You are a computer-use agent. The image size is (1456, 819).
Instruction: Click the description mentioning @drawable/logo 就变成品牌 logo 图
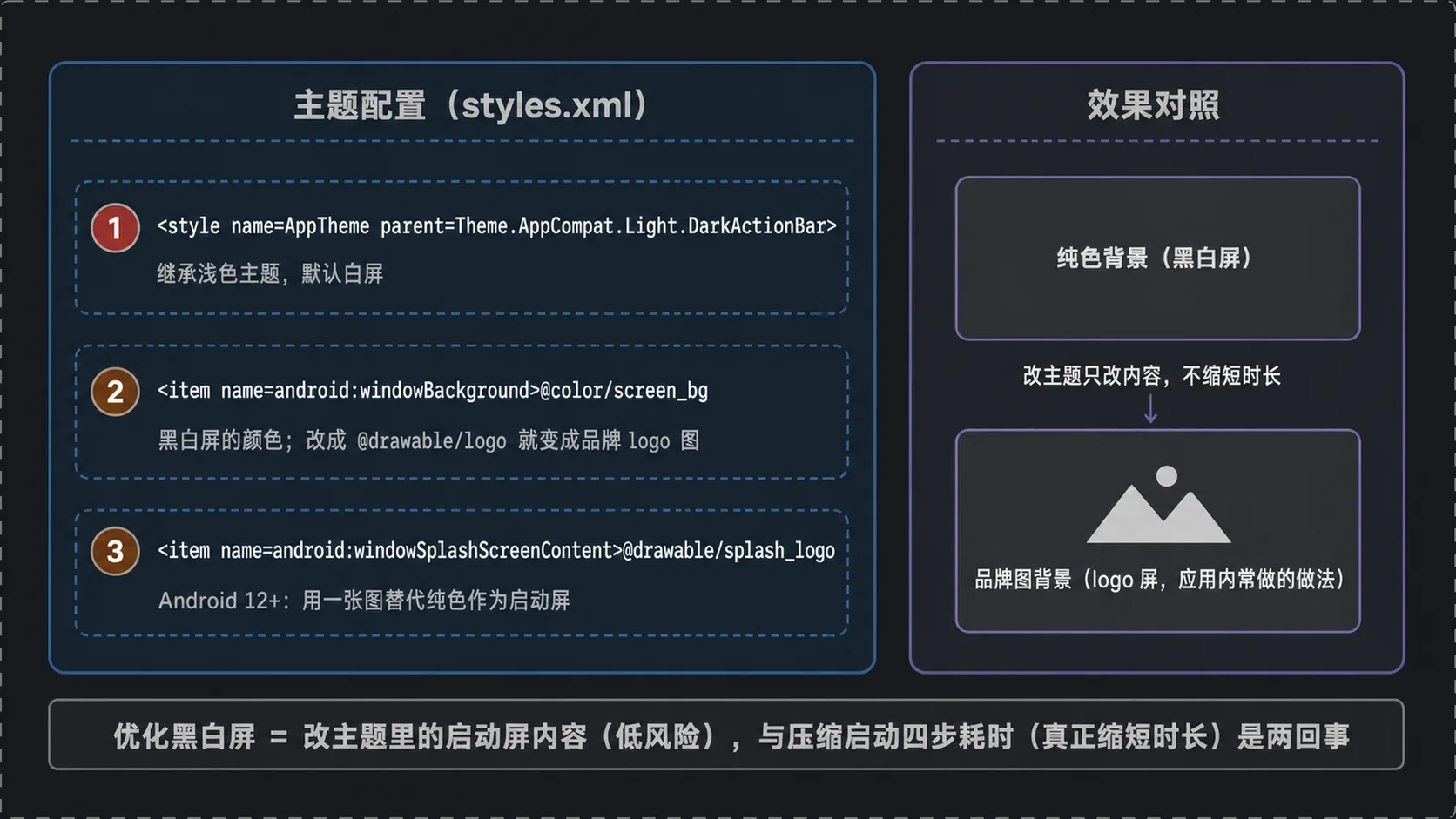point(428,440)
